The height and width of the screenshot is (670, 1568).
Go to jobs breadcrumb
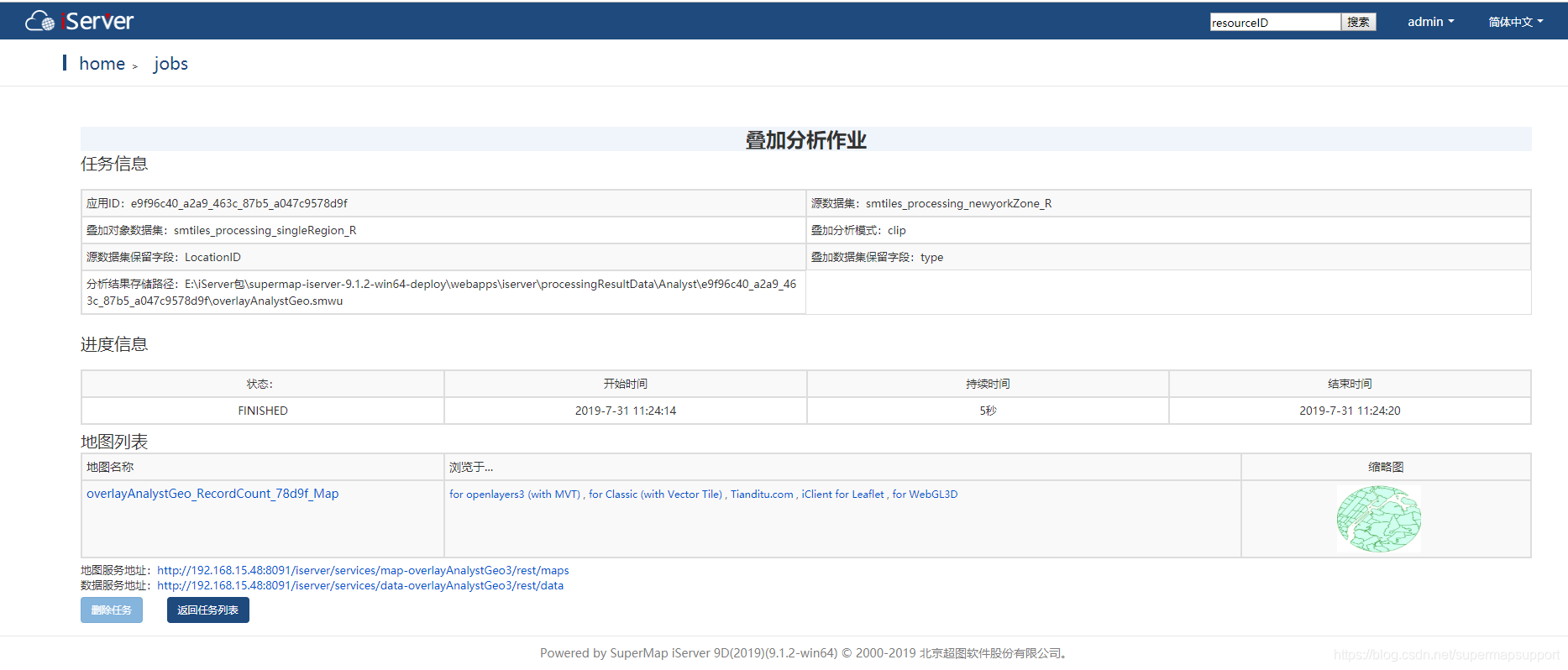(170, 64)
